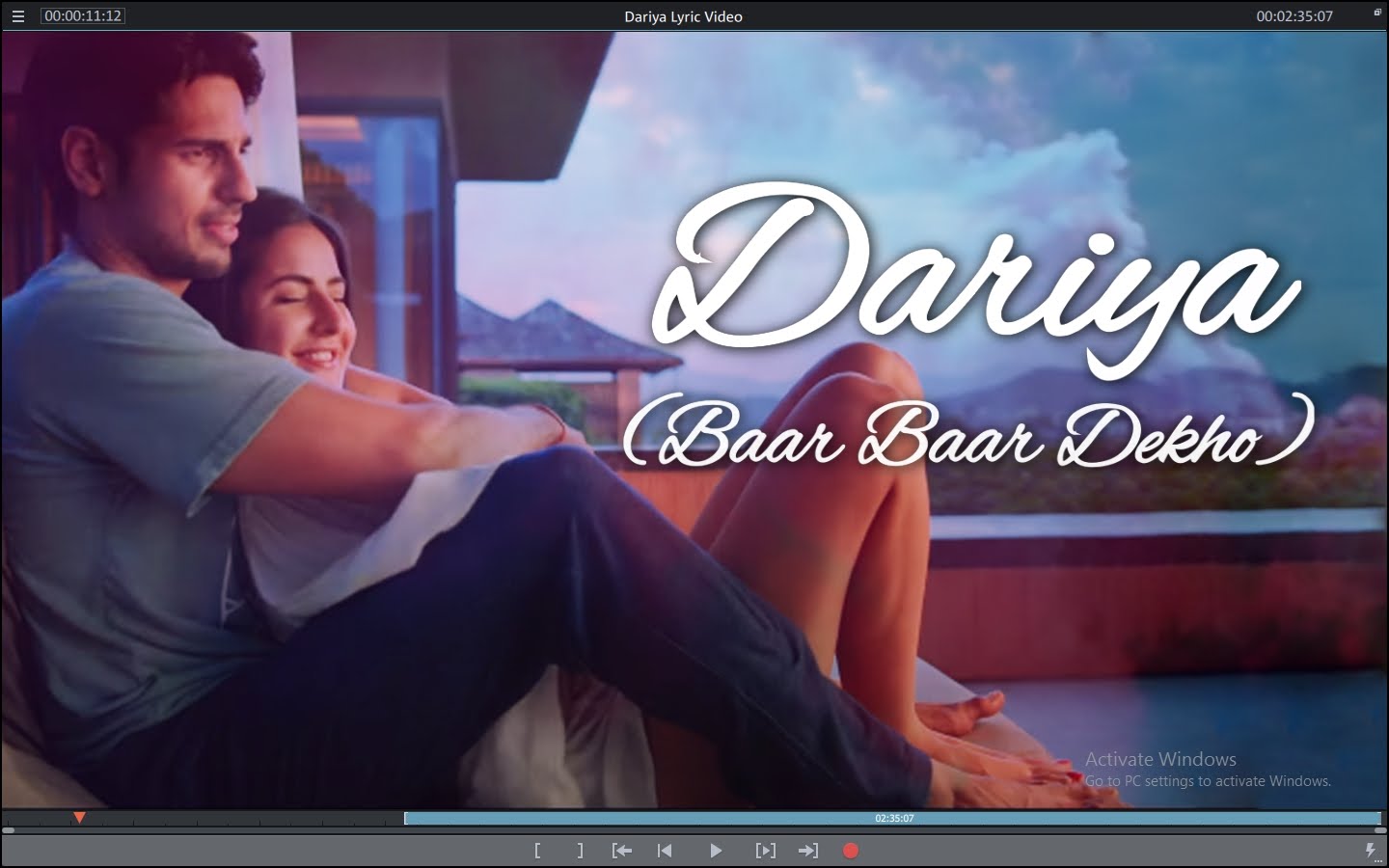Click the current timecode field 00:00:11:12
The image size is (1389, 868).
coord(83,15)
